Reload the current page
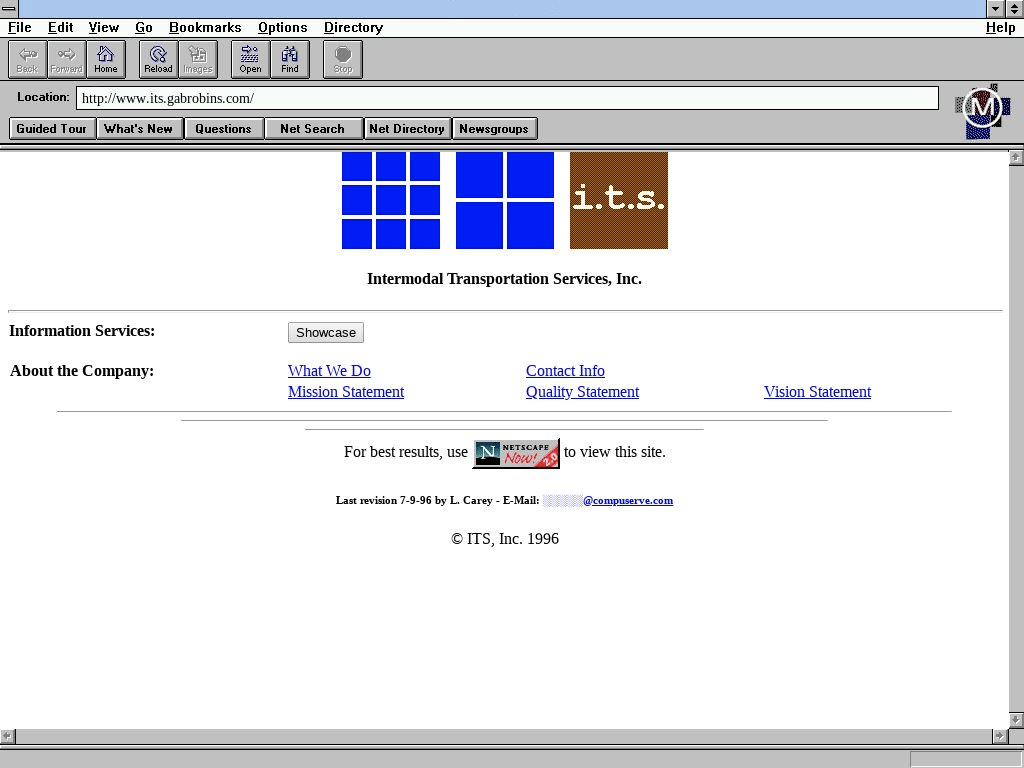Image resolution: width=1024 pixels, height=768 pixels. 158,59
